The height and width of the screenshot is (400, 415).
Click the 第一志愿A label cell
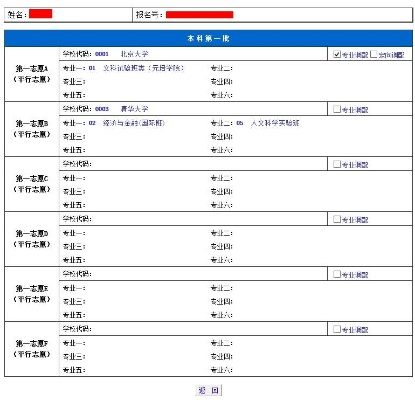coord(32,74)
